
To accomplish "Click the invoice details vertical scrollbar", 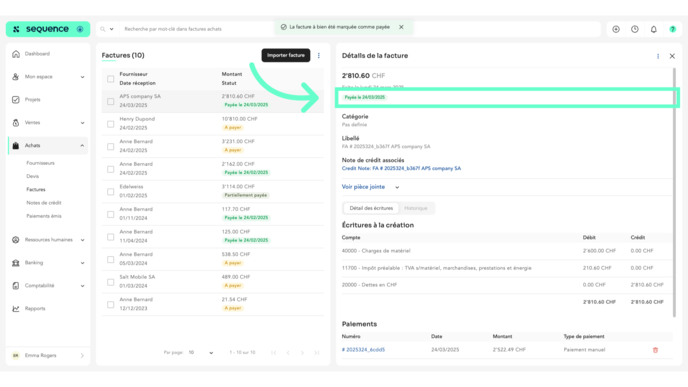I will coord(674,192).
